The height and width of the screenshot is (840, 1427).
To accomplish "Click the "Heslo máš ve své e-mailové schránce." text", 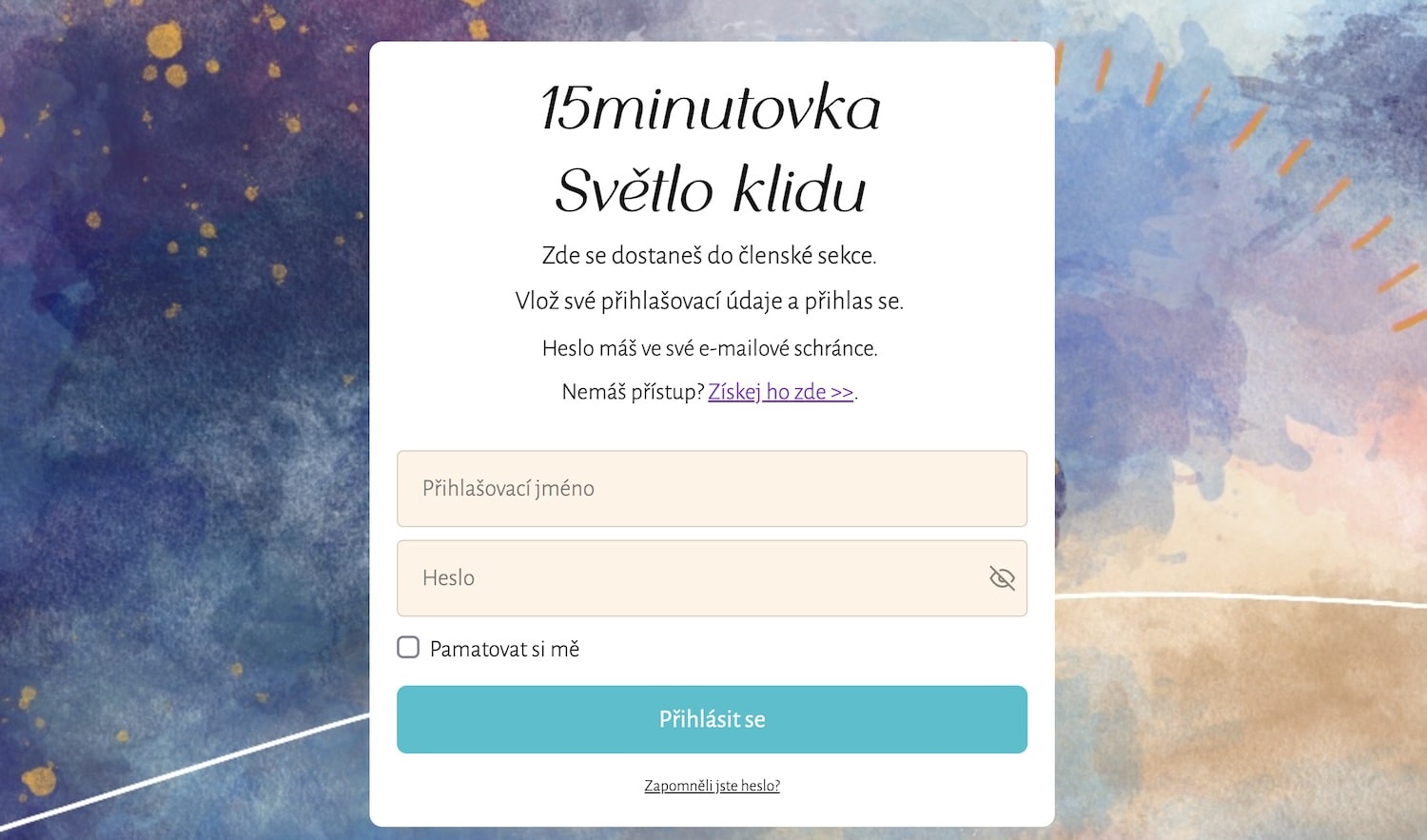I will click(710, 348).
